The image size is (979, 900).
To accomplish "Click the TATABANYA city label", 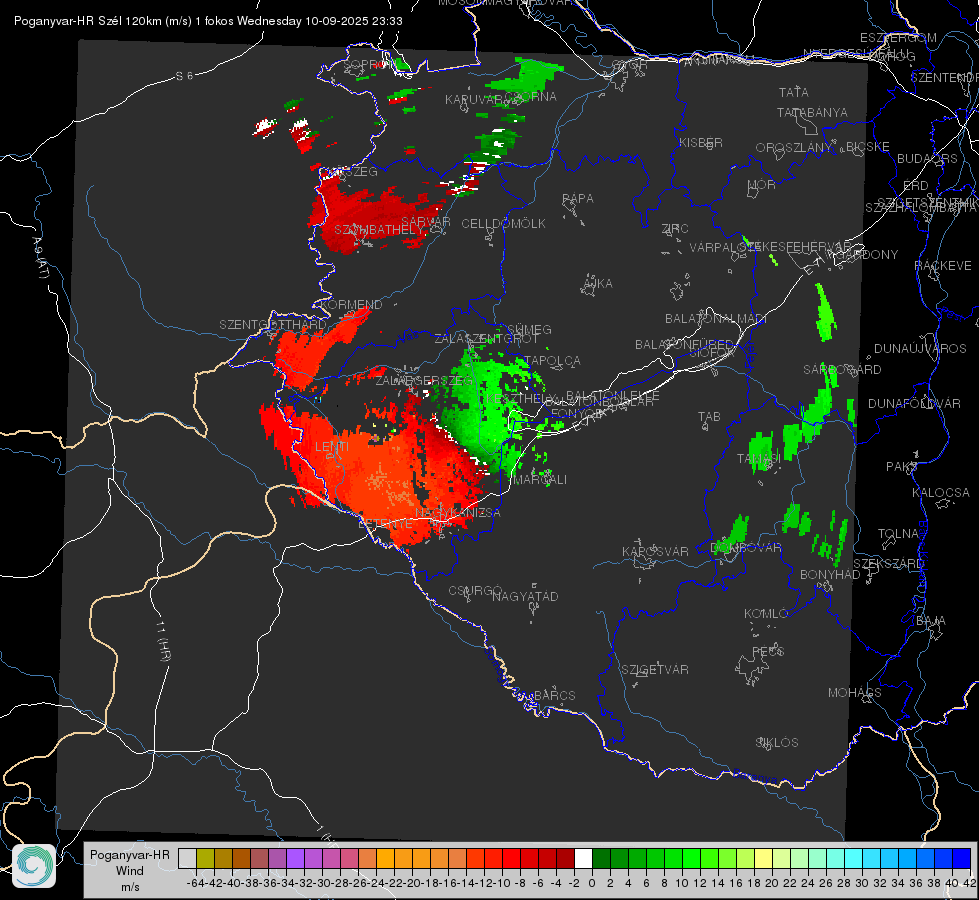I will coord(812,112).
